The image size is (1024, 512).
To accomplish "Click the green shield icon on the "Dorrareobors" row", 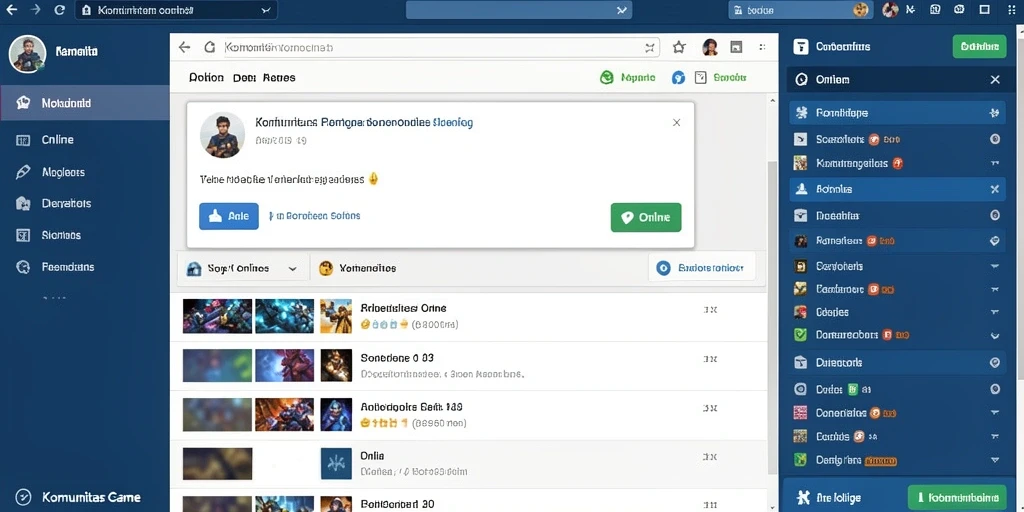I will point(800,335).
